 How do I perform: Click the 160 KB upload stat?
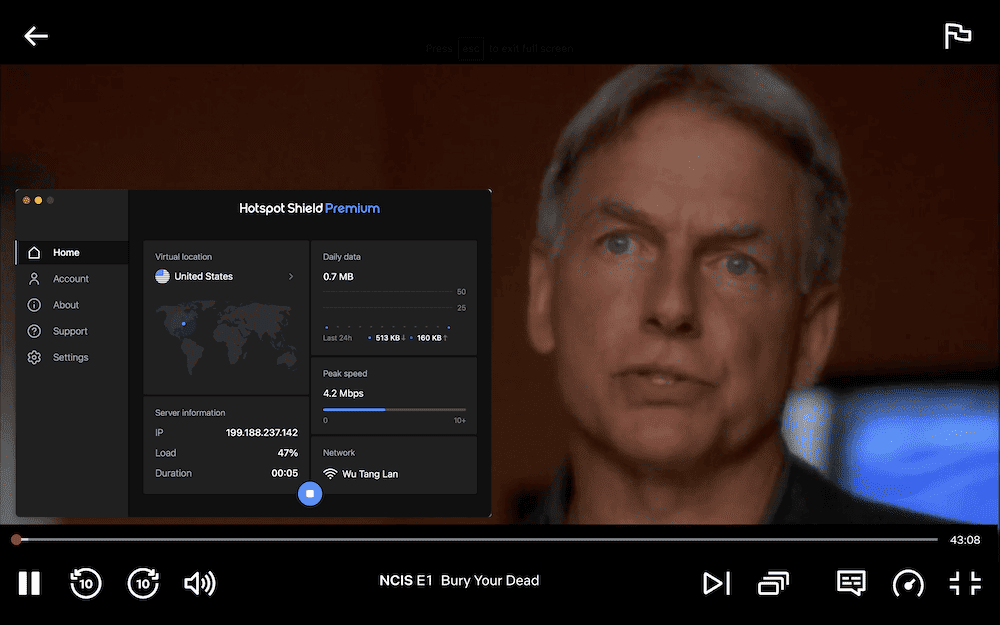click(x=429, y=338)
